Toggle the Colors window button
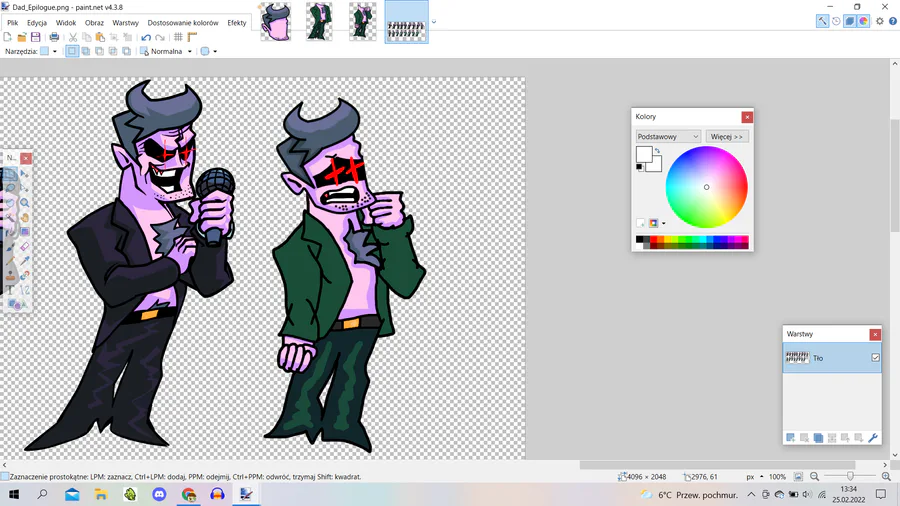 click(864, 21)
